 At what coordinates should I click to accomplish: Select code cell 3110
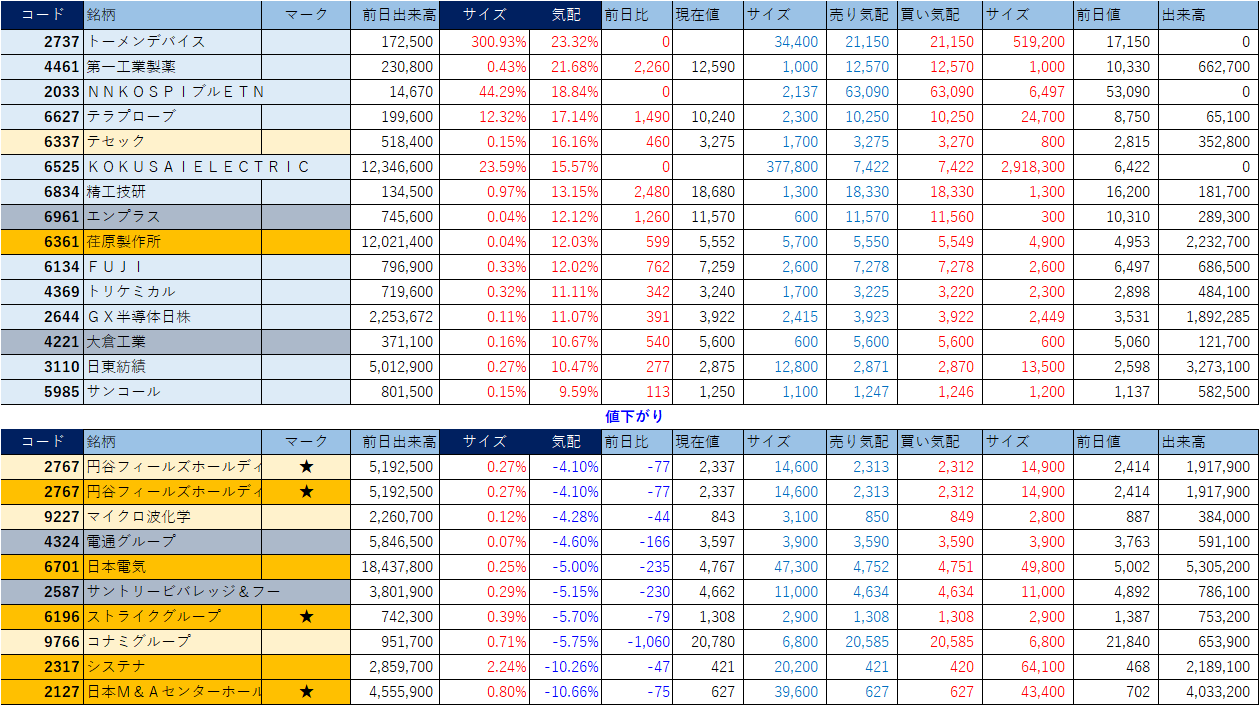click(x=42, y=367)
